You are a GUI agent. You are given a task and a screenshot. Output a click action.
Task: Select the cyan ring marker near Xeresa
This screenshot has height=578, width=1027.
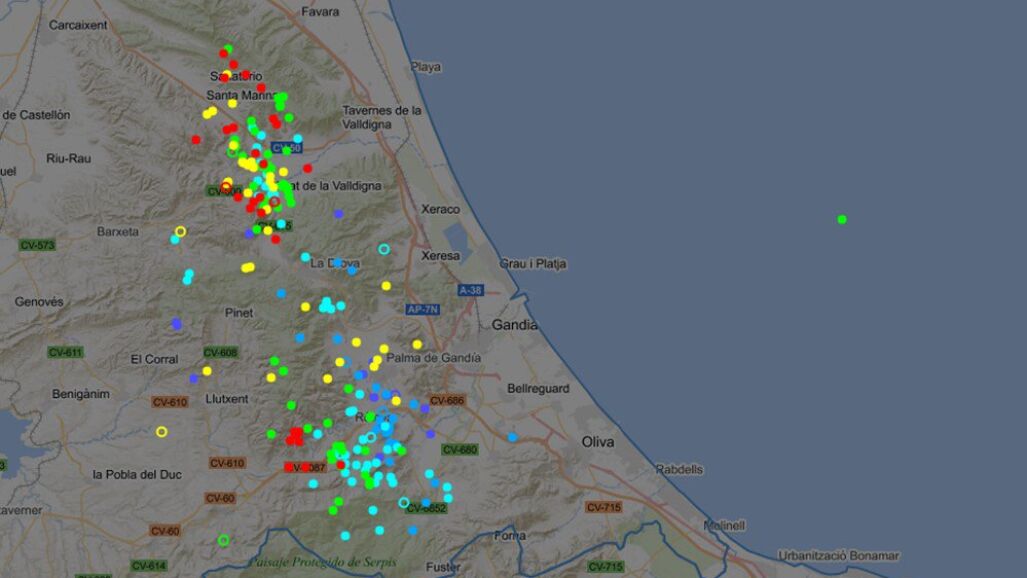coord(384,249)
